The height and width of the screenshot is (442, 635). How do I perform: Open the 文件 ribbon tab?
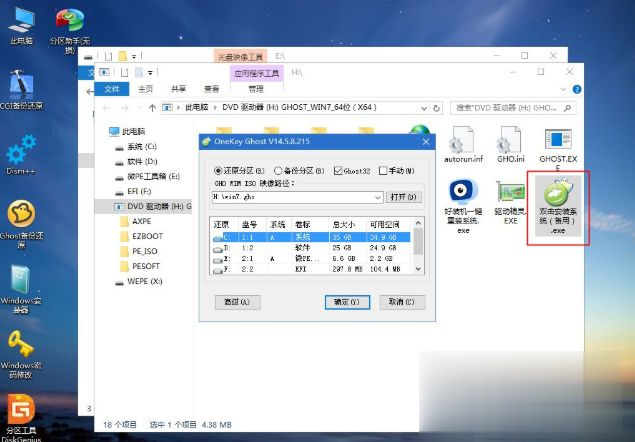pyautogui.click(x=112, y=89)
